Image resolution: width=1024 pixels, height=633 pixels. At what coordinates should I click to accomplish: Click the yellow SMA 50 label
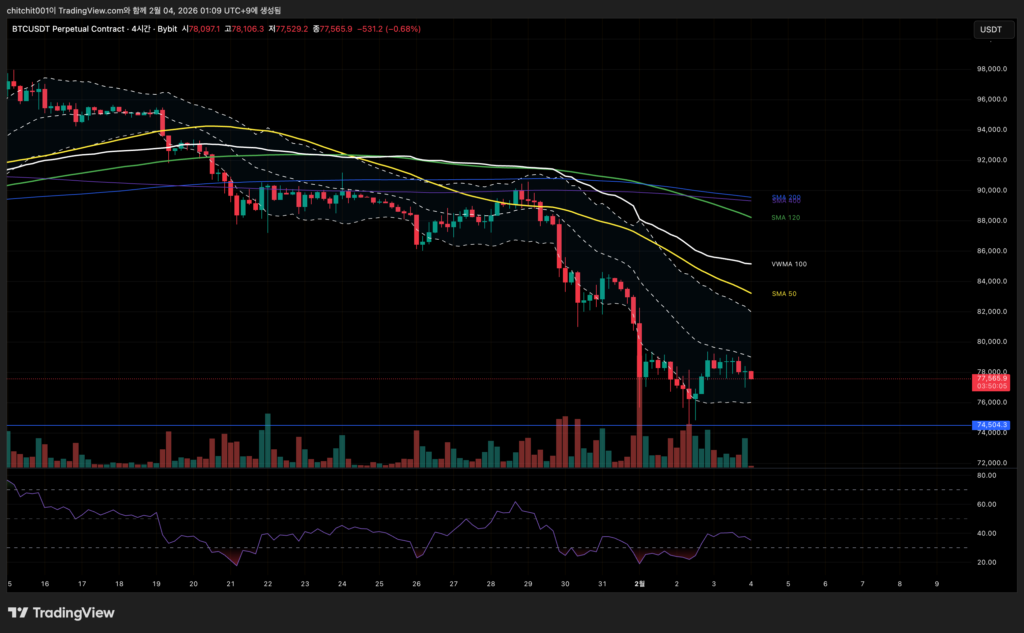784,294
